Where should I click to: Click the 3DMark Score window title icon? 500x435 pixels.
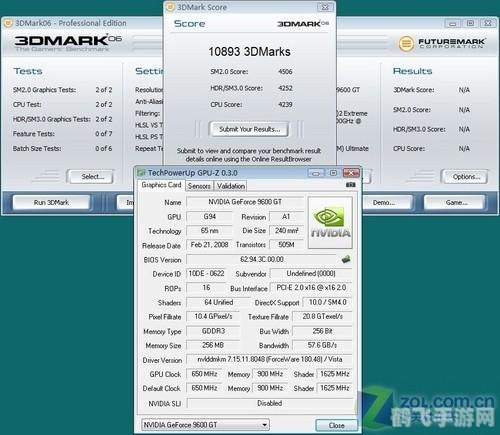point(170,7)
